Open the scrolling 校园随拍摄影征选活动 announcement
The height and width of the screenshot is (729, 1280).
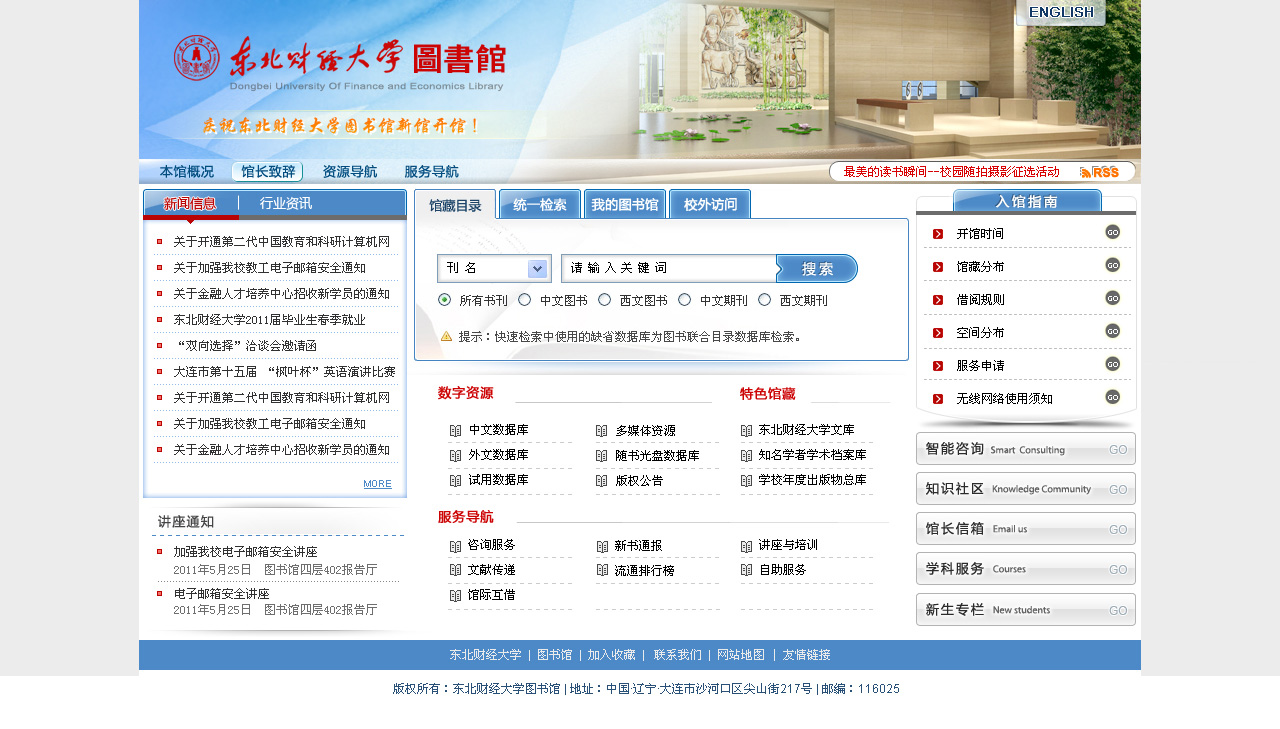(x=951, y=172)
